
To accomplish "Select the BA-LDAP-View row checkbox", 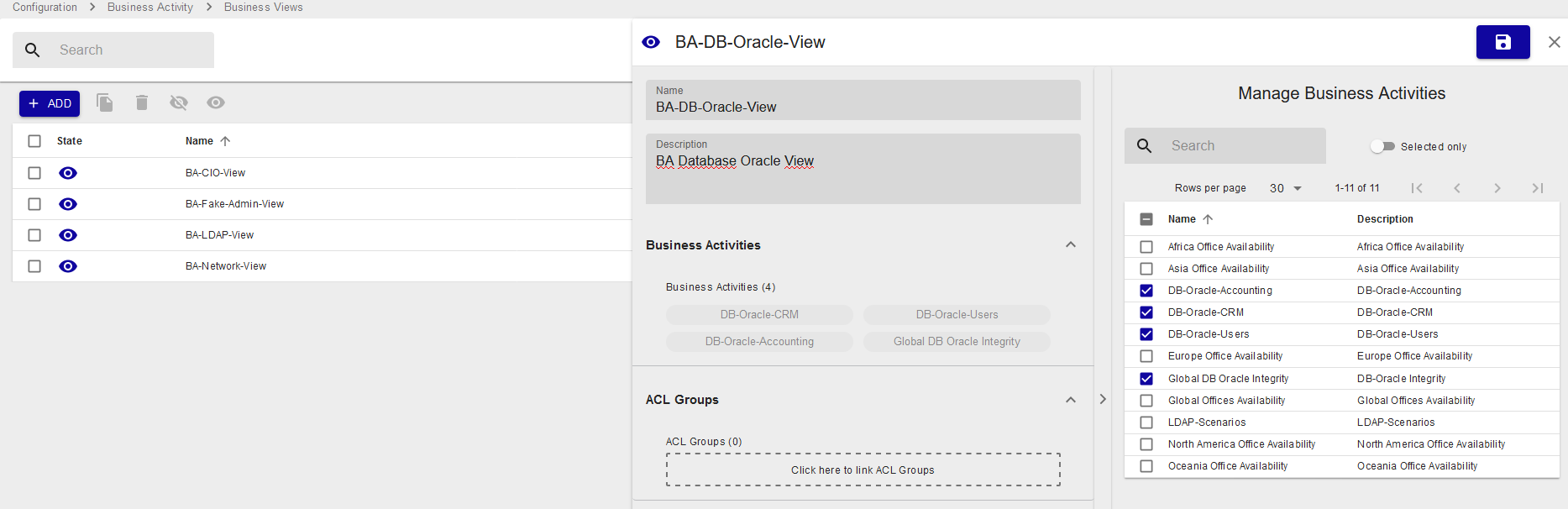I will pos(34,235).
